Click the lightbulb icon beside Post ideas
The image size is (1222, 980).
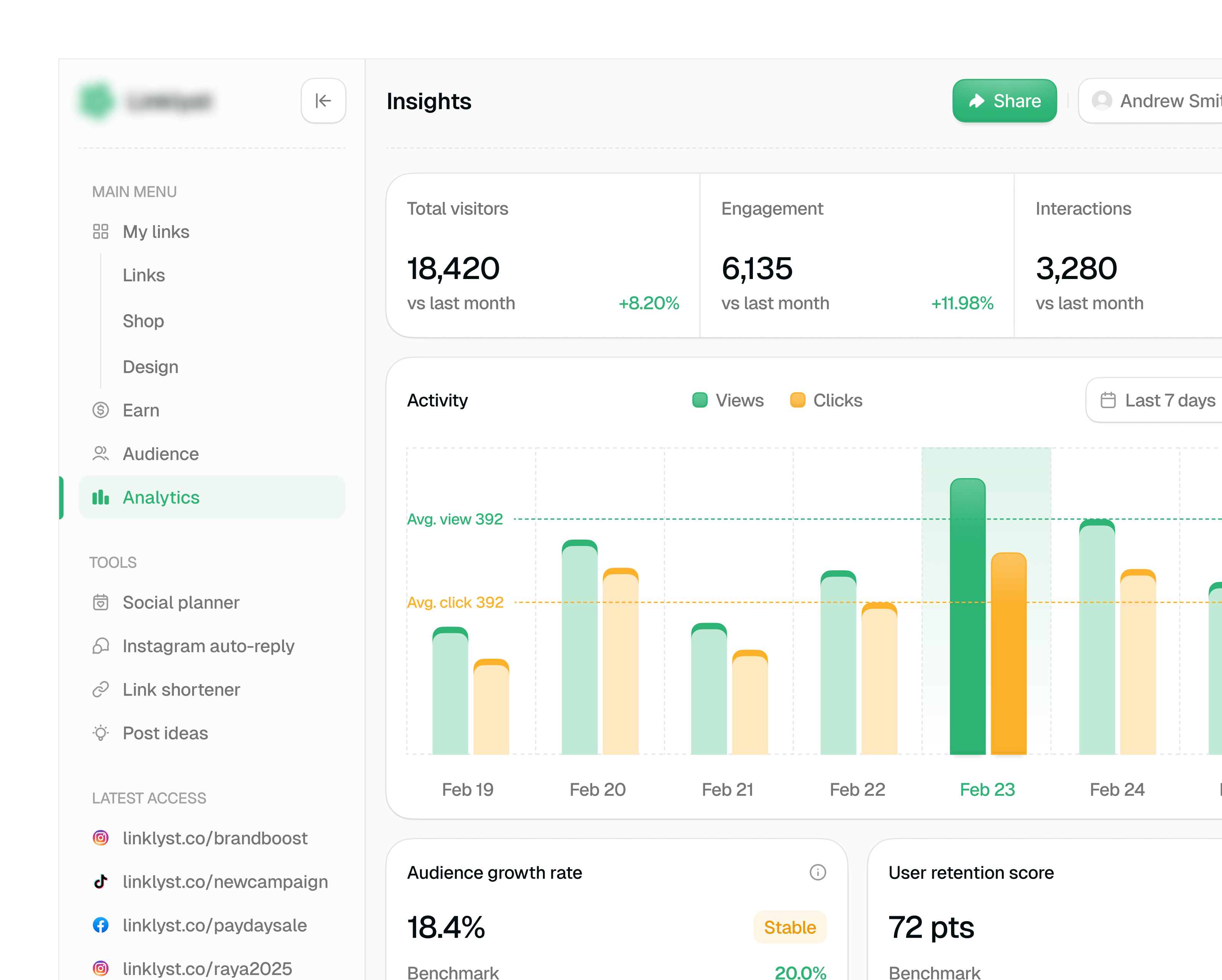pyautogui.click(x=100, y=733)
